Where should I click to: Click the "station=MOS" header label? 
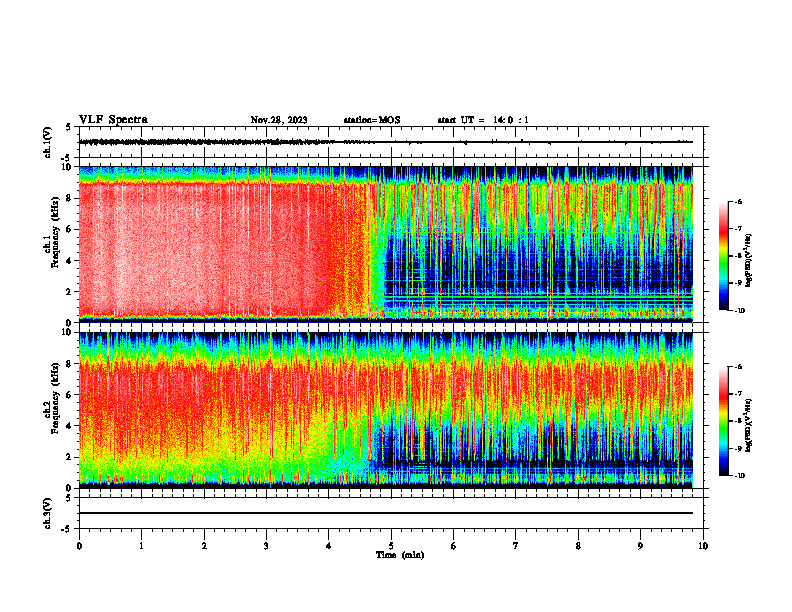pyautogui.click(x=372, y=120)
